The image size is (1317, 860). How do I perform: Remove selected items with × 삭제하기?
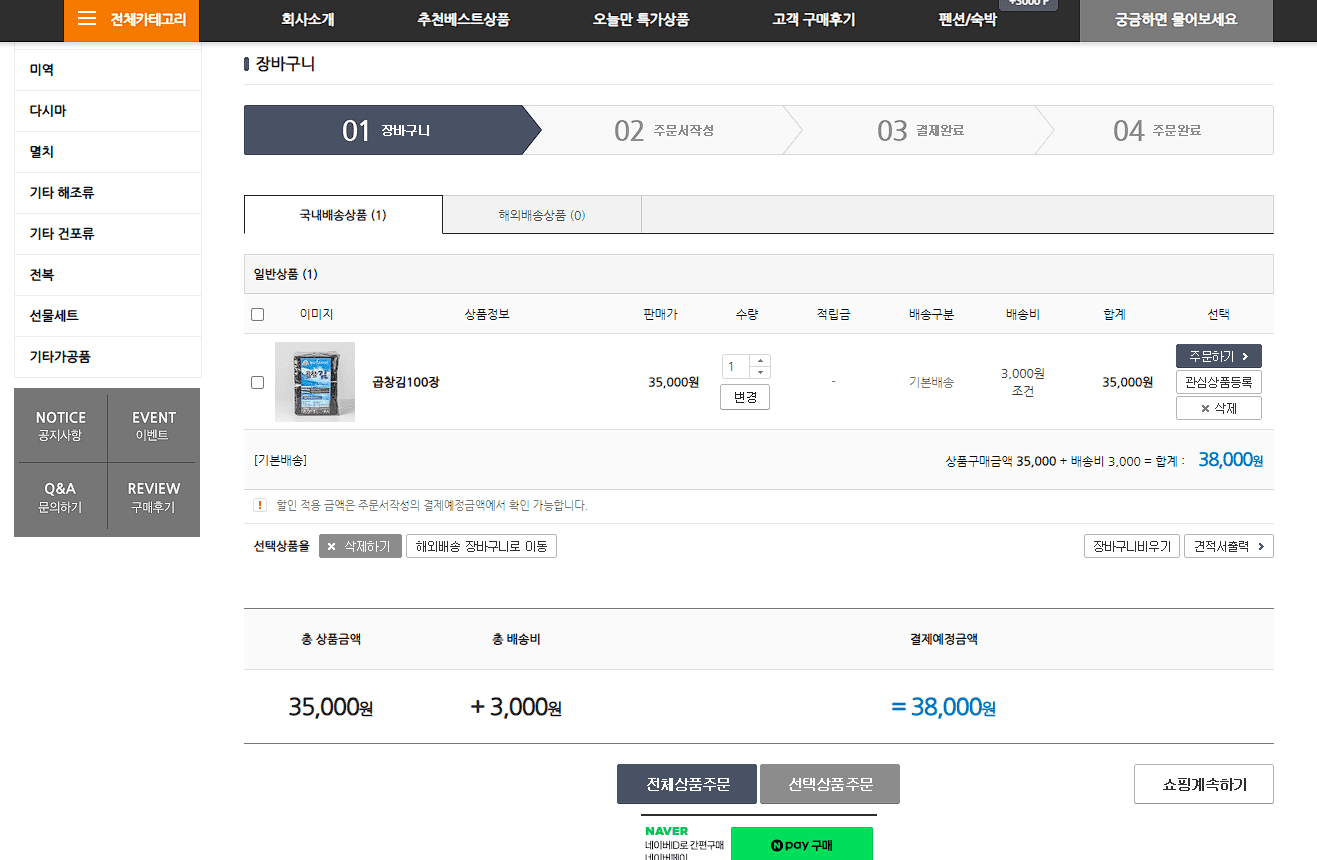[x=360, y=545]
